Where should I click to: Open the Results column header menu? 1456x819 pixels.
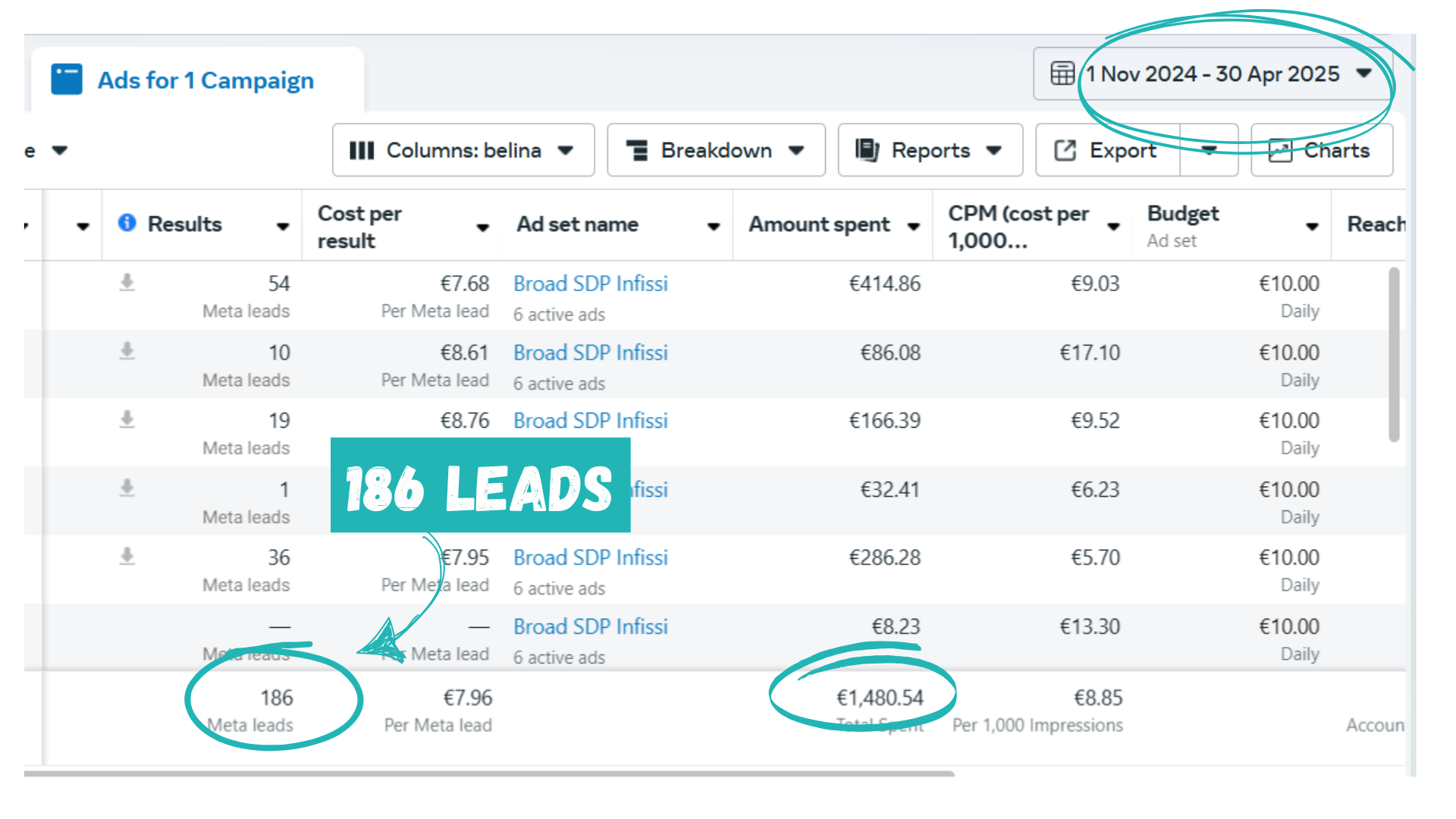point(283,226)
